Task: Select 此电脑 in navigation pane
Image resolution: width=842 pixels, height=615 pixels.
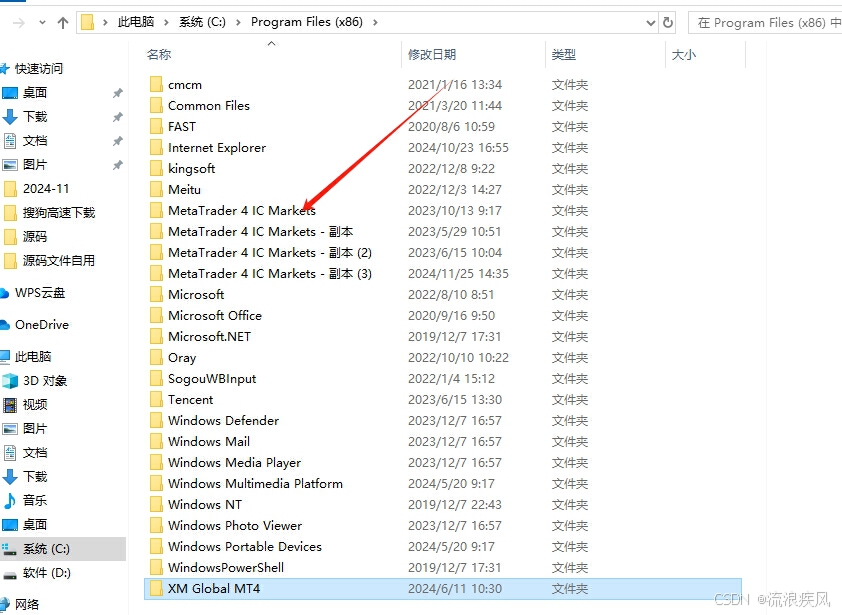Action: click(x=33, y=357)
